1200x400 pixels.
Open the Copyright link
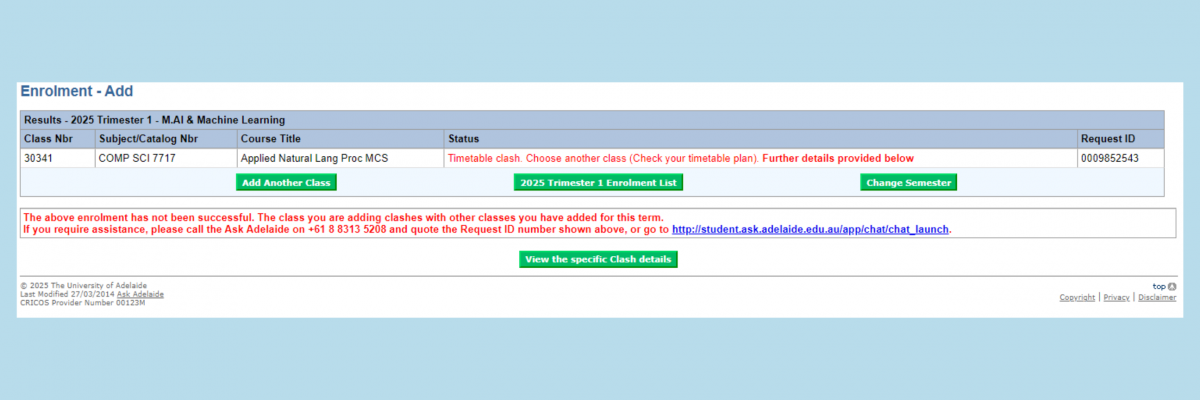pyautogui.click(x=1077, y=297)
